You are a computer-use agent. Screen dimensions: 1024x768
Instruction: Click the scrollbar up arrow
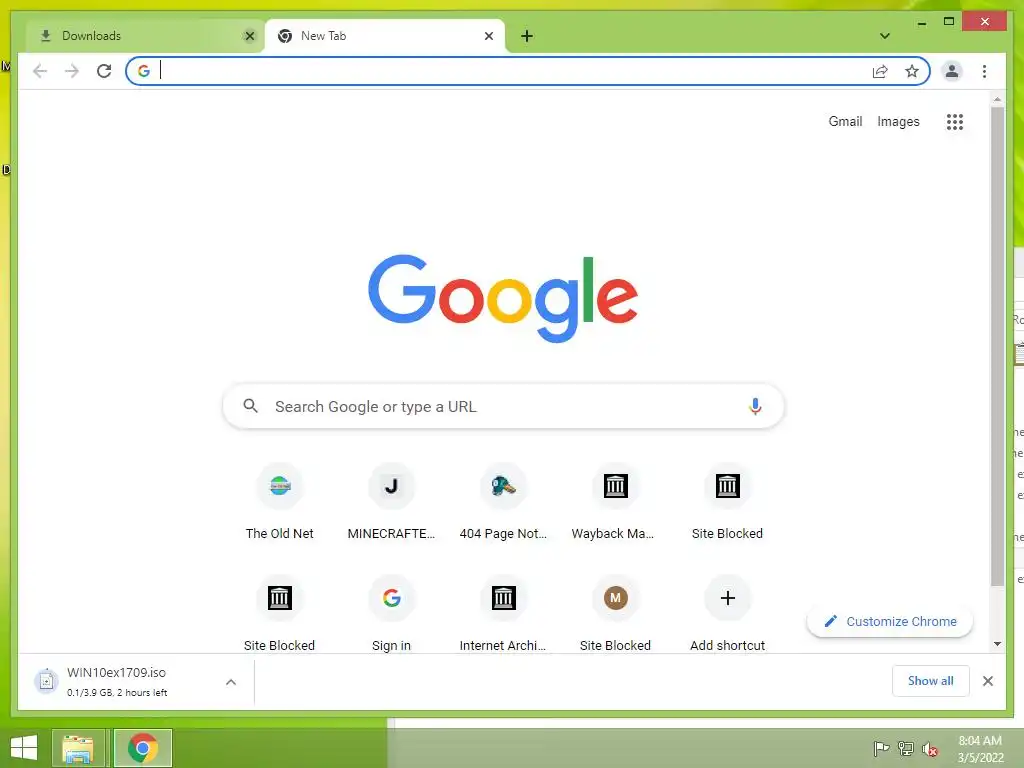(x=997, y=99)
